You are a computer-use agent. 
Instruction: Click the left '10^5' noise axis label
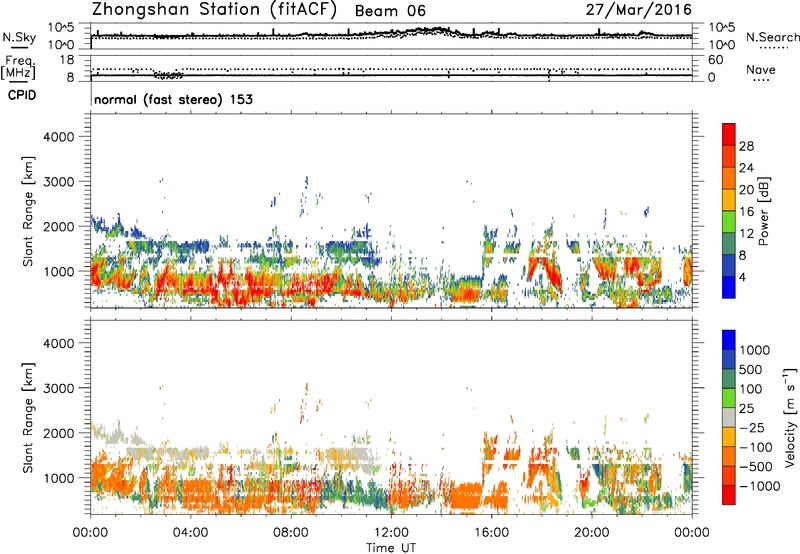pyautogui.click(x=61, y=28)
